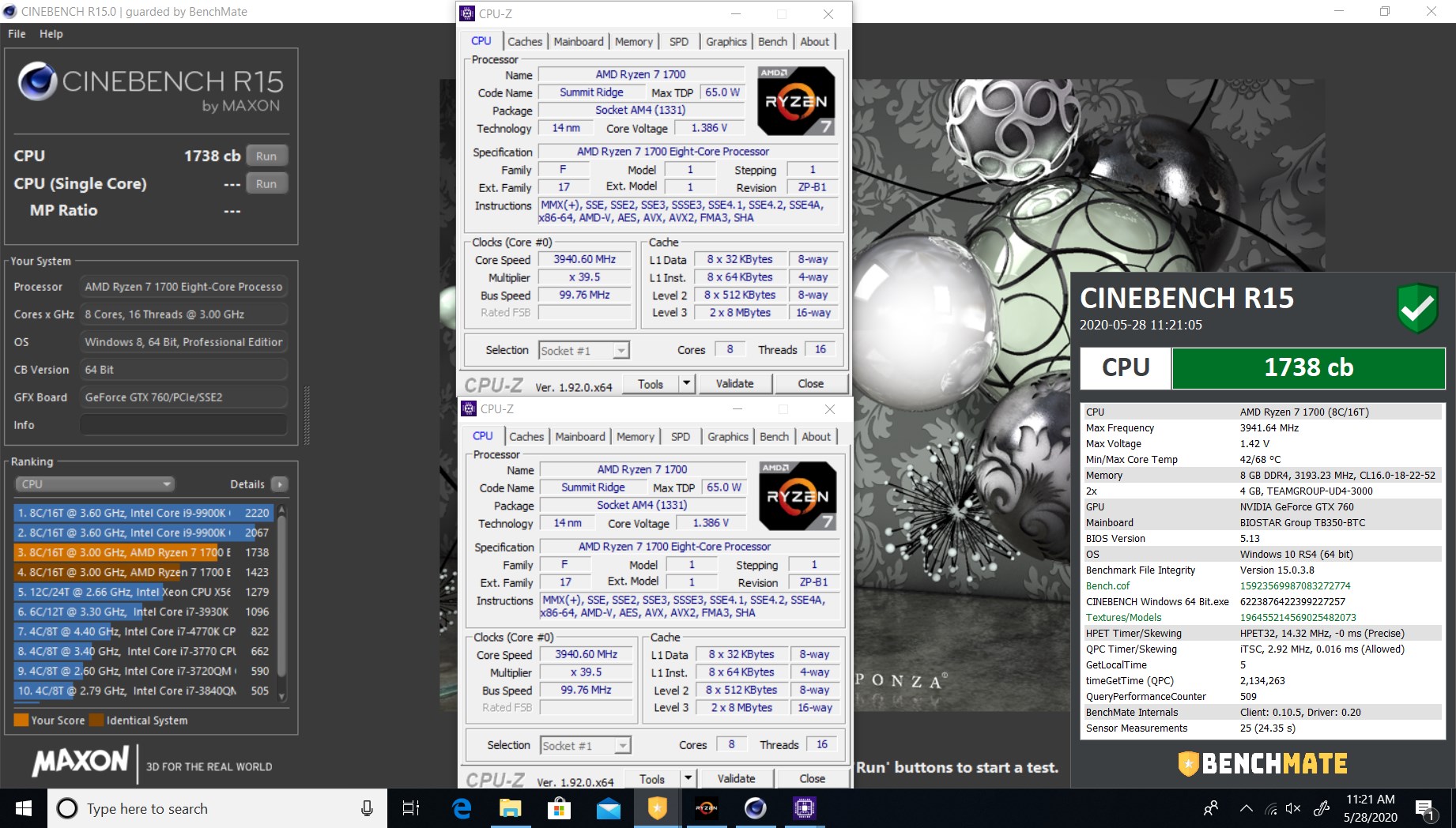The height and width of the screenshot is (828, 1456).
Task: Click the Ryzen logo in upper CPU-Z window
Action: pyautogui.click(x=796, y=100)
